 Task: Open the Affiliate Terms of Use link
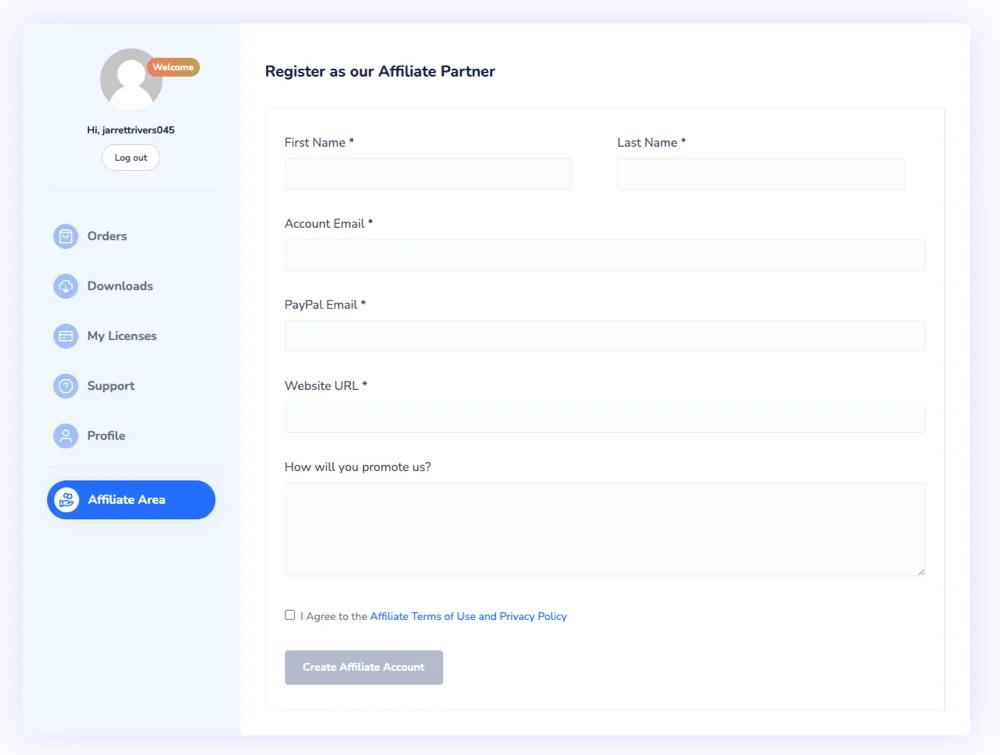click(467, 616)
